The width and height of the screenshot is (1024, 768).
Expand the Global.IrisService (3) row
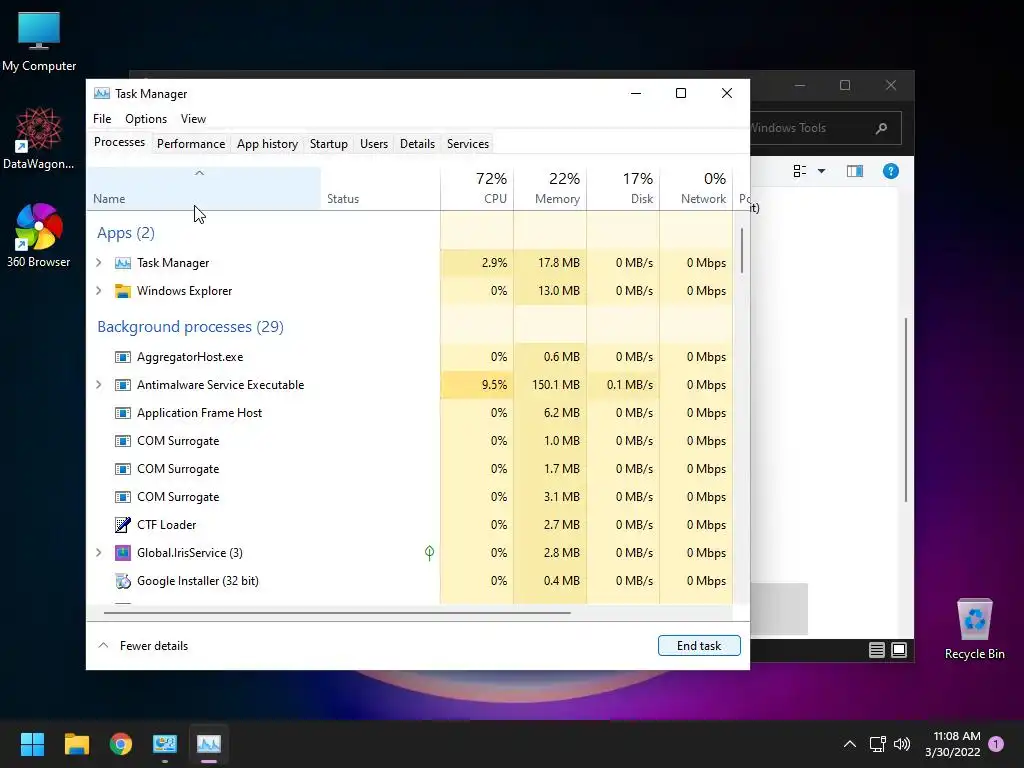click(99, 552)
